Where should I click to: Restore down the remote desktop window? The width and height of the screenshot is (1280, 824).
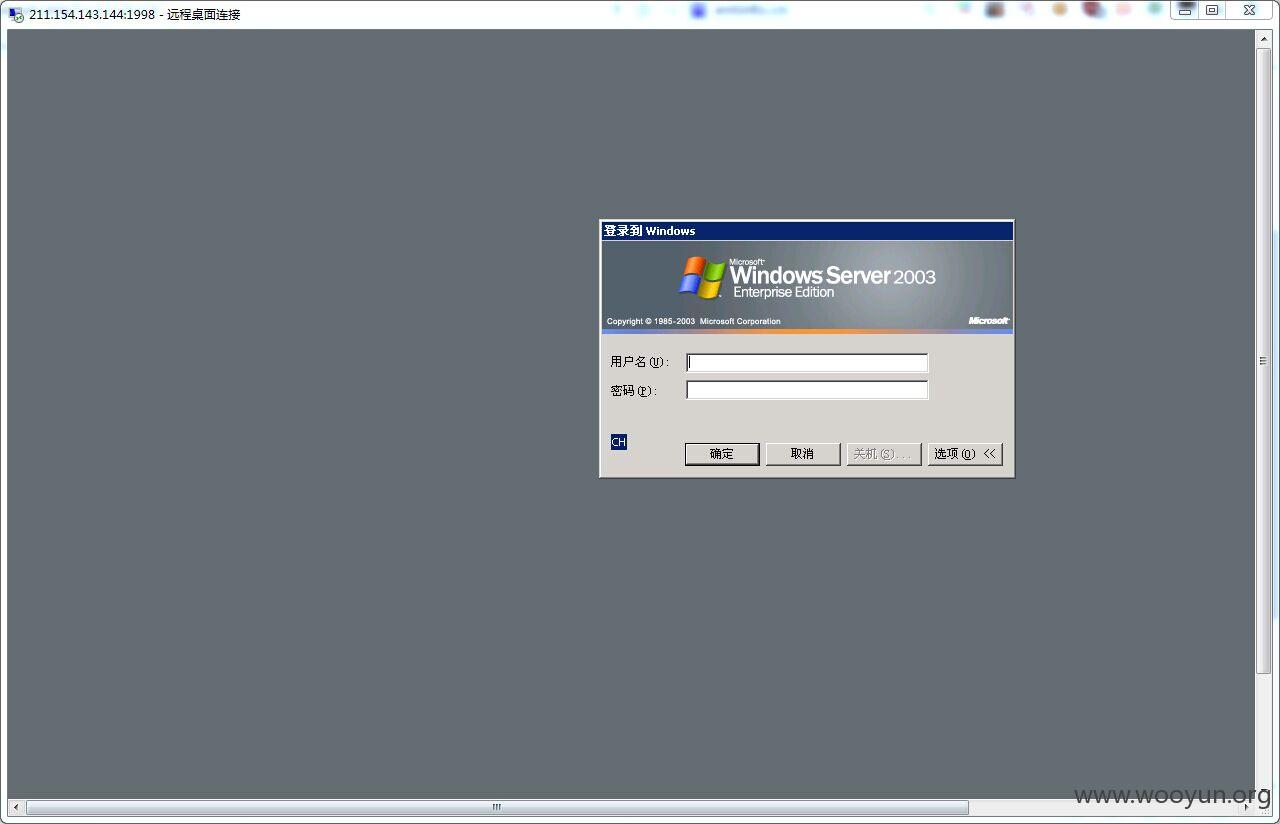(x=1212, y=10)
